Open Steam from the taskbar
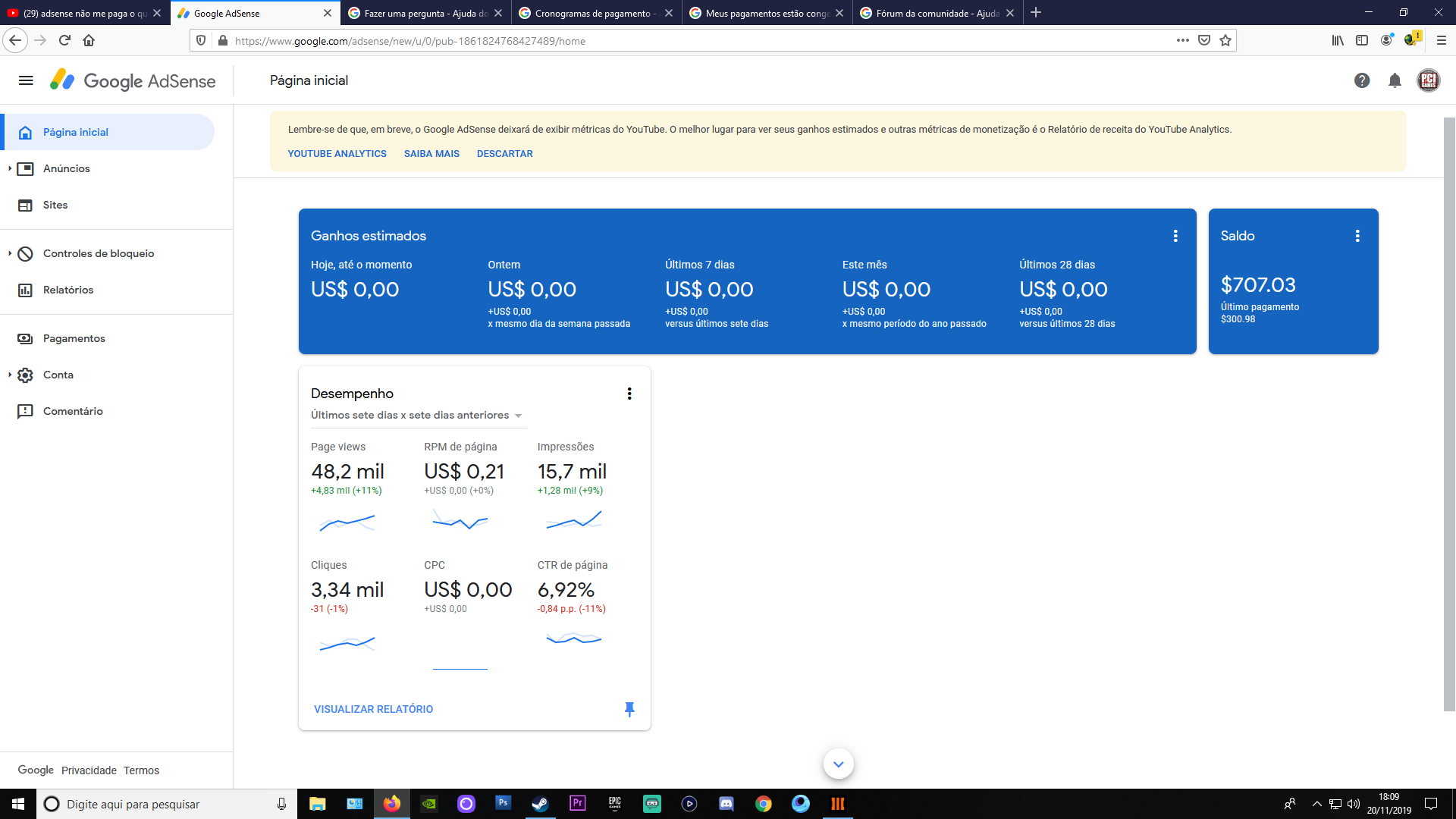1456x819 pixels. [540, 804]
